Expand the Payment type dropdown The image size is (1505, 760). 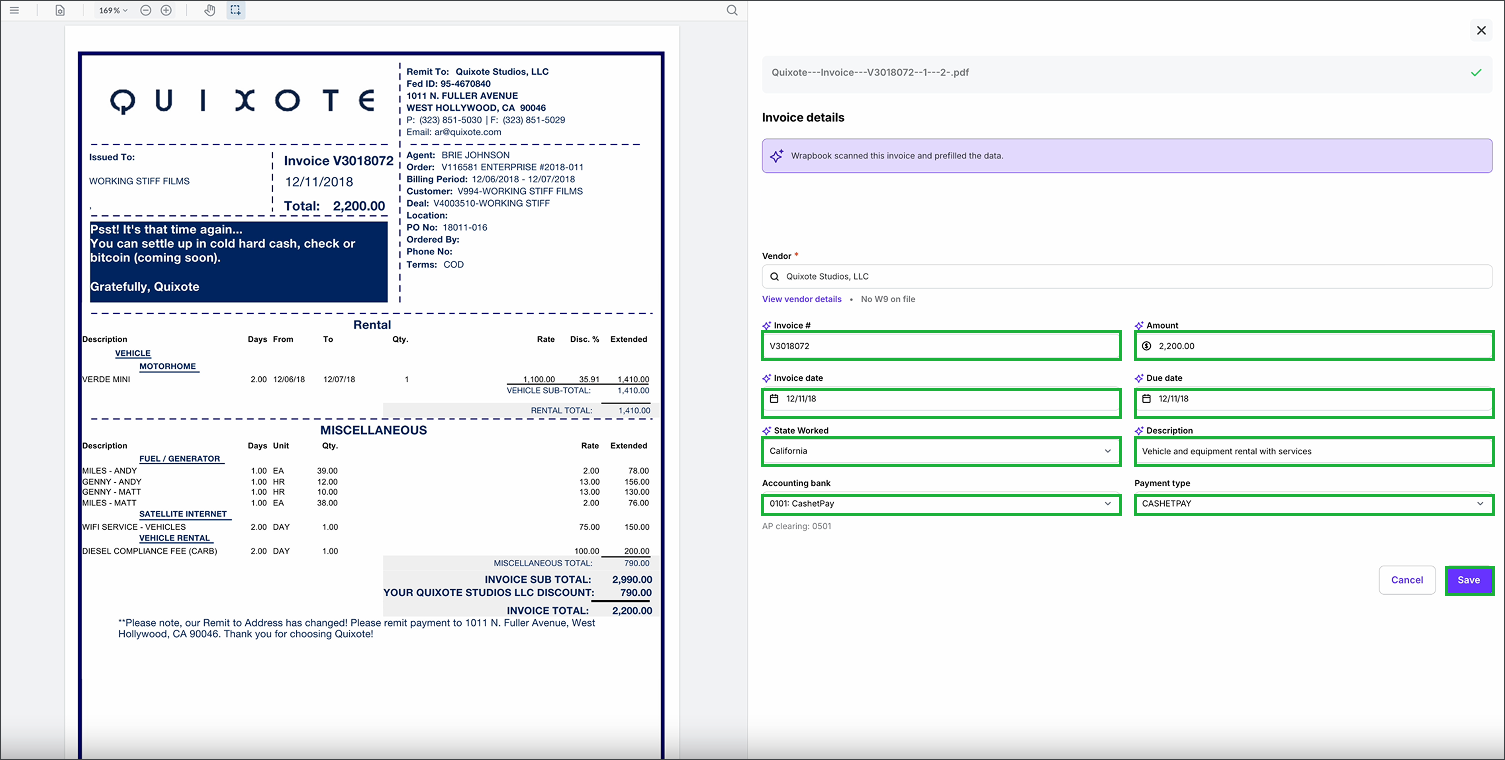tap(1314, 503)
